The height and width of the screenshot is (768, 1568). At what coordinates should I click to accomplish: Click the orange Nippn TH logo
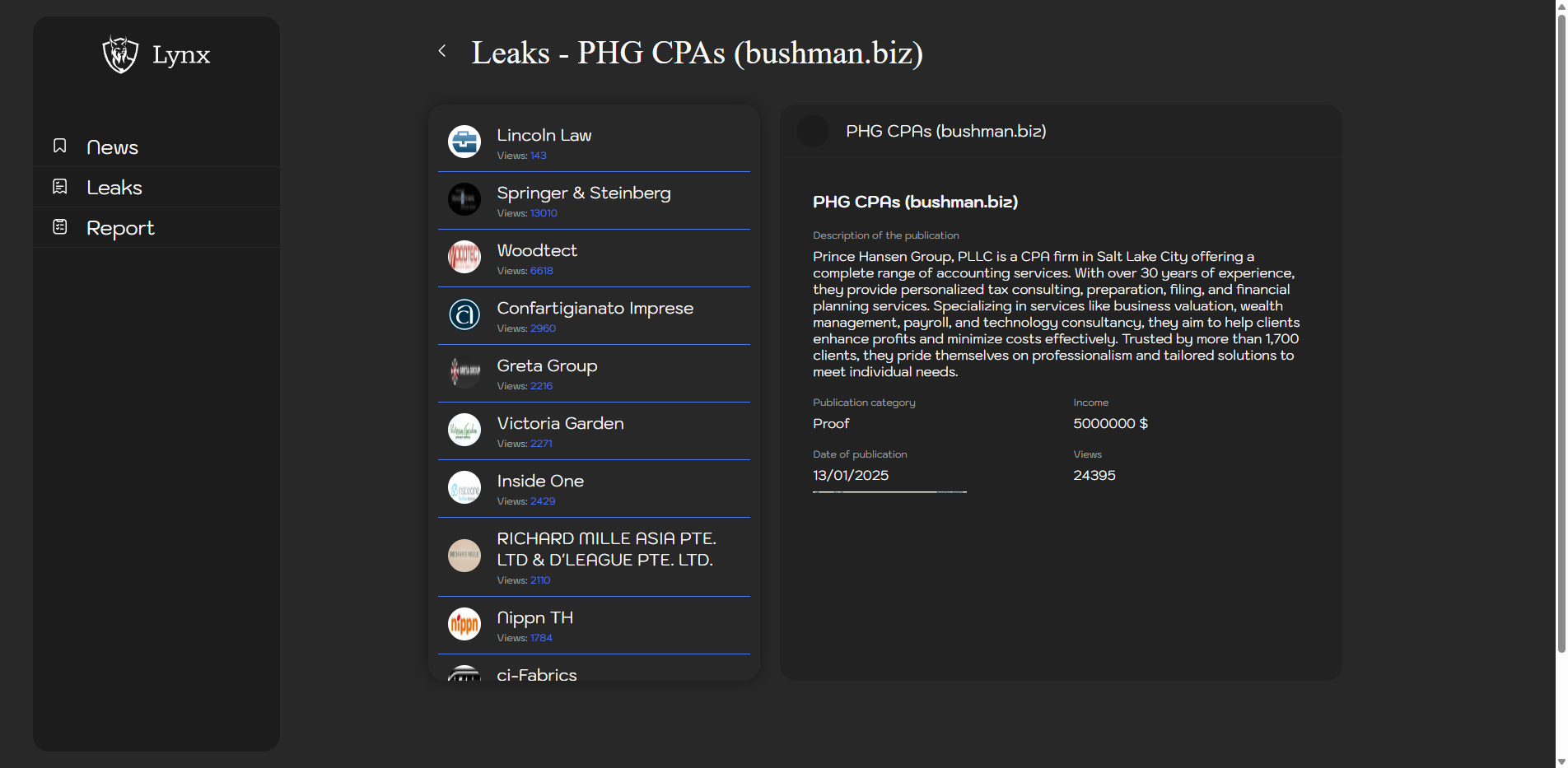point(464,624)
